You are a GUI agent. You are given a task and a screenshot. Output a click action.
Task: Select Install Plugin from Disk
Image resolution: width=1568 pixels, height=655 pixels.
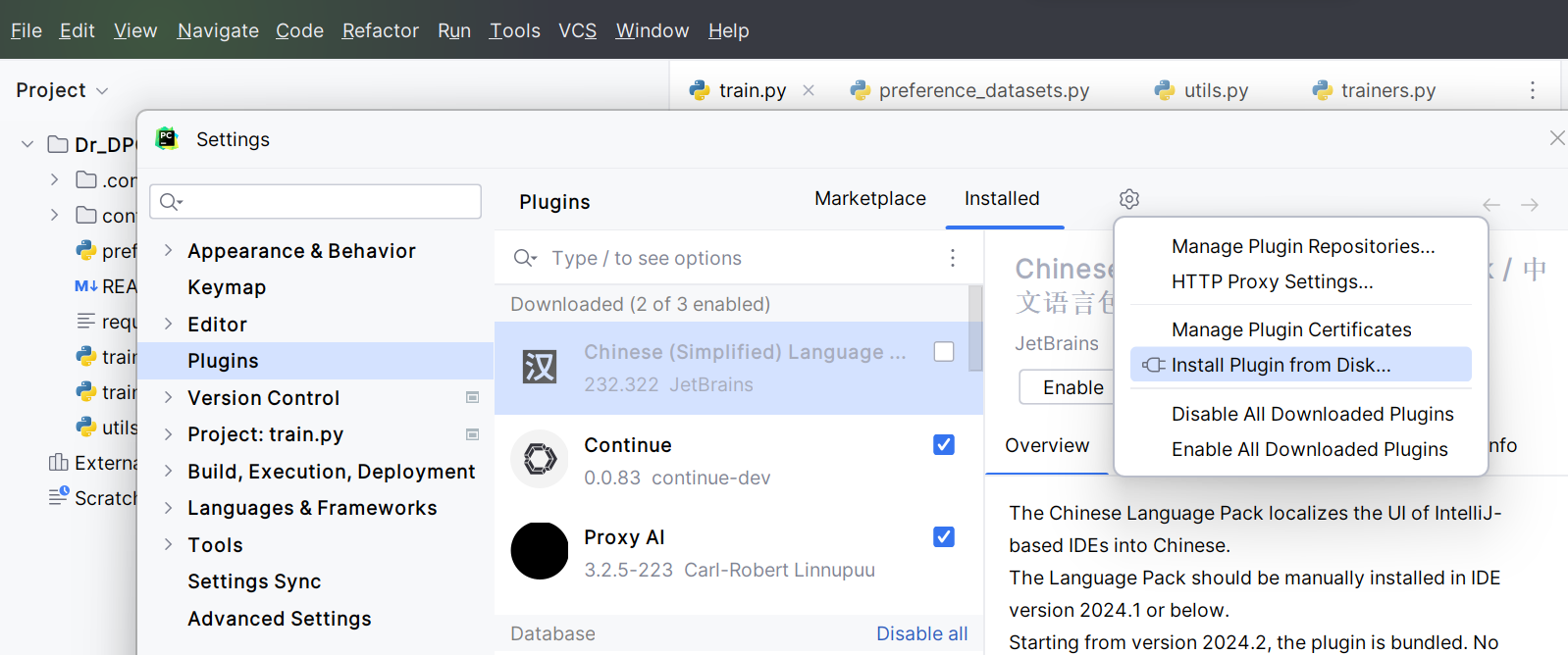(x=1300, y=365)
